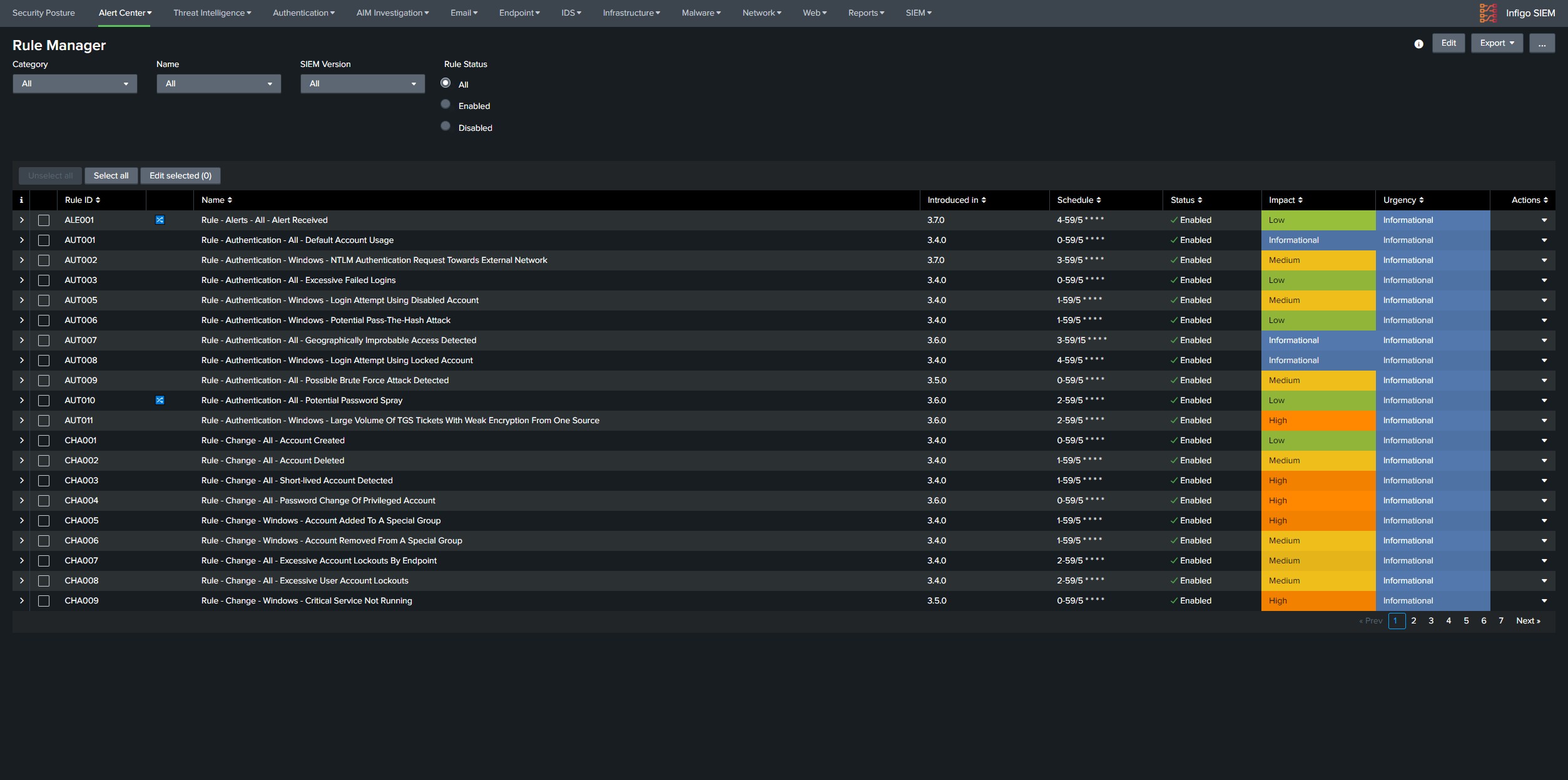Click the shuffle icon in ALE001 row
The height and width of the screenshot is (780, 1568).
(160, 220)
